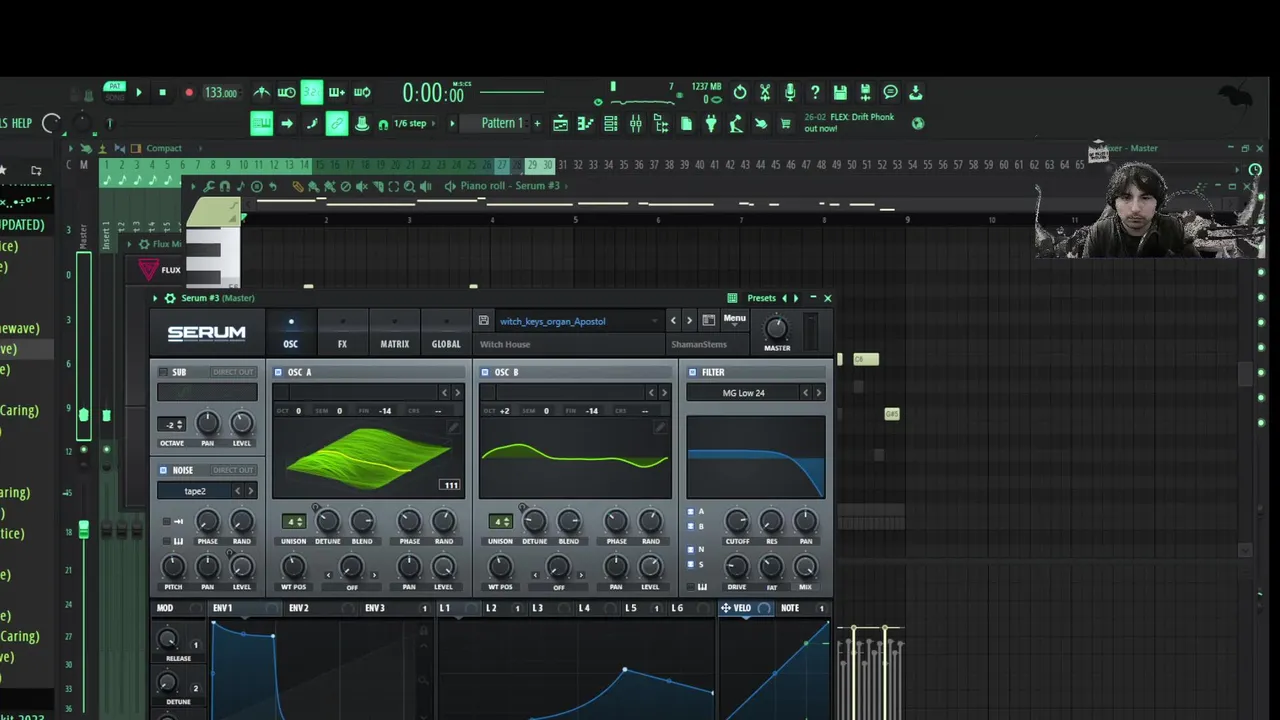Select next OSC A wavetable arrow
This screenshot has width=1280, height=720.
coord(458,393)
